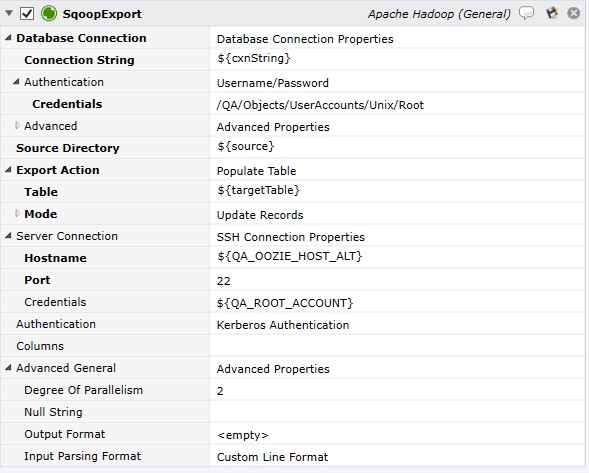Collapse the SqoopExport panel header arrow
Screen dimensions: 589x473
9,14
